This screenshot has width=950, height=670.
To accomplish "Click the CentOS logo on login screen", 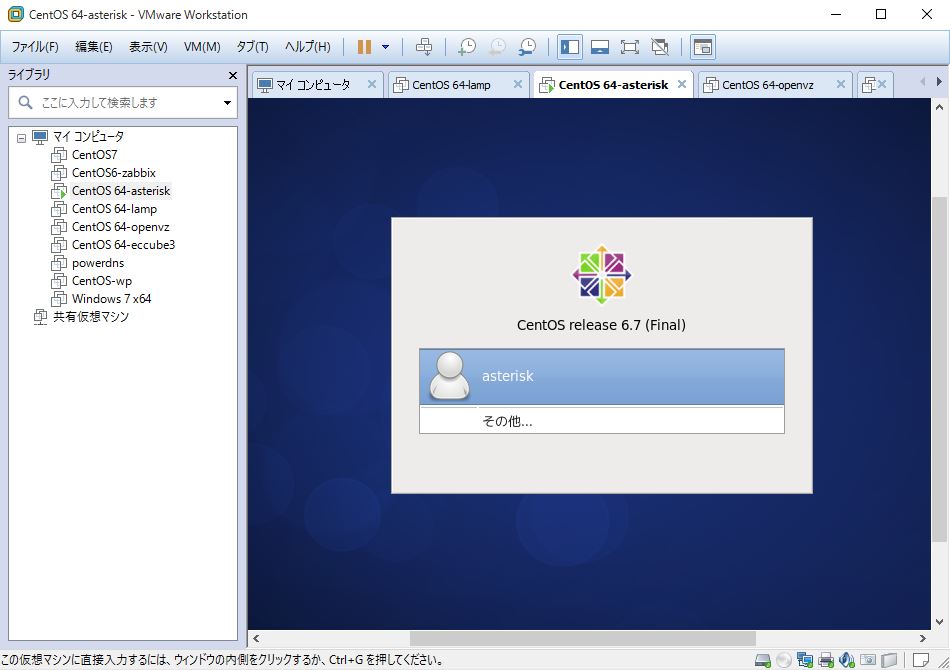I will pyautogui.click(x=602, y=275).
